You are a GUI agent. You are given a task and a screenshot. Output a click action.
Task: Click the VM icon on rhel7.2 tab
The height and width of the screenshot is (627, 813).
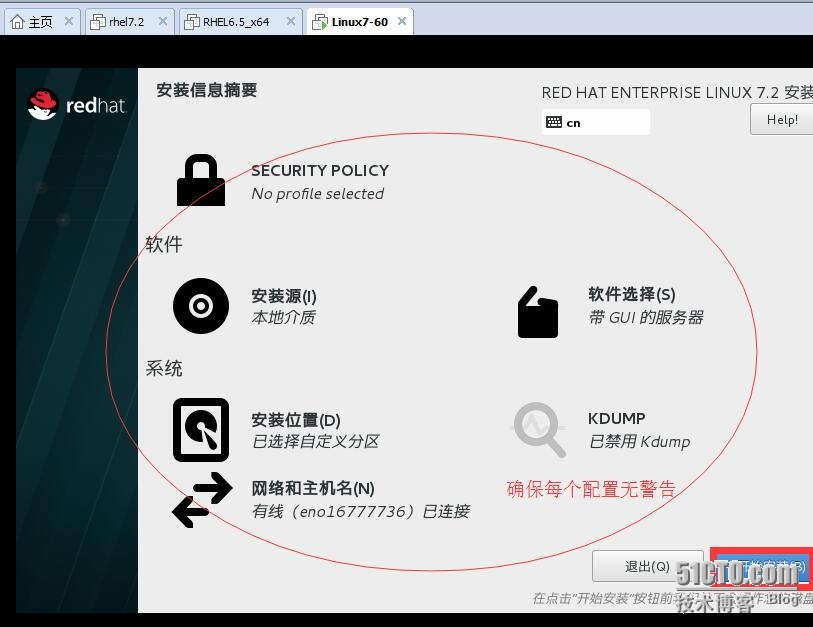coord(97,22)
